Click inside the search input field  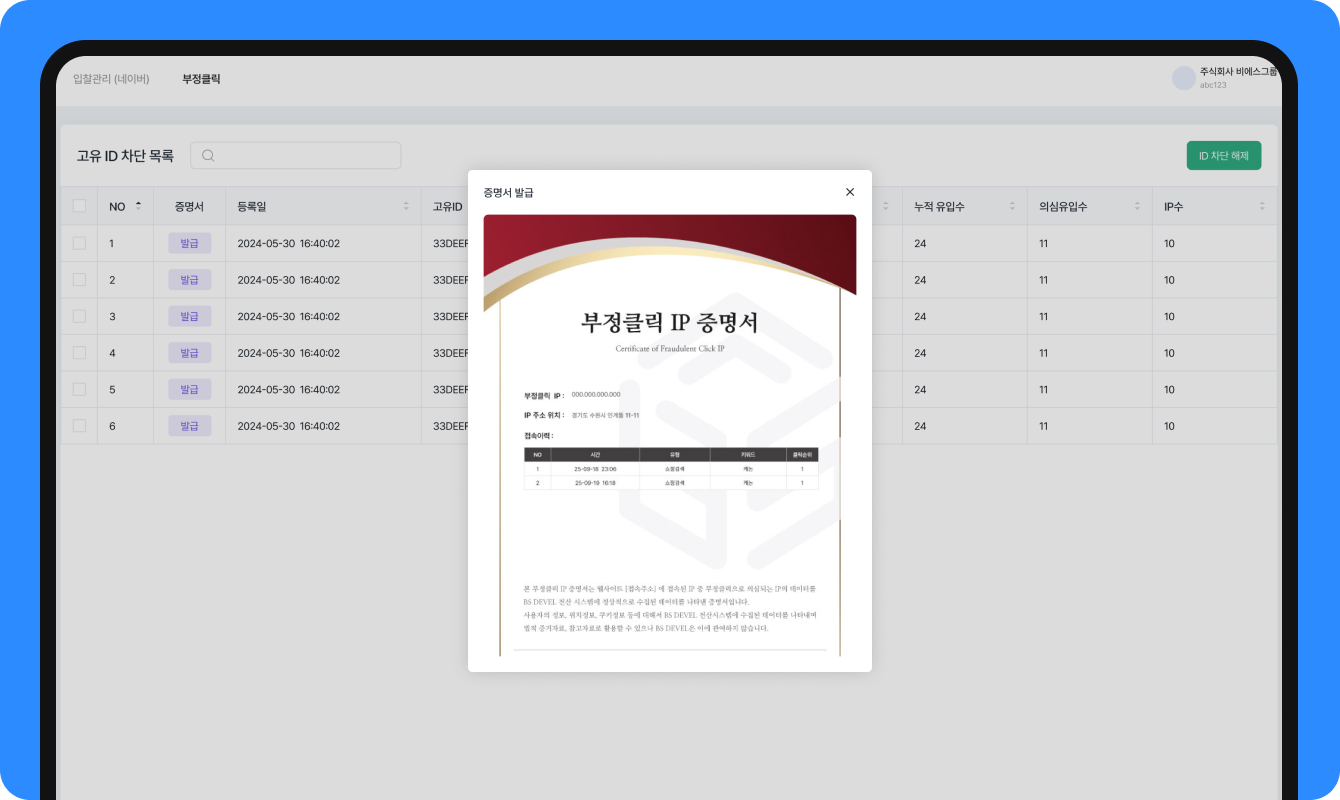[x=300, y=155]
